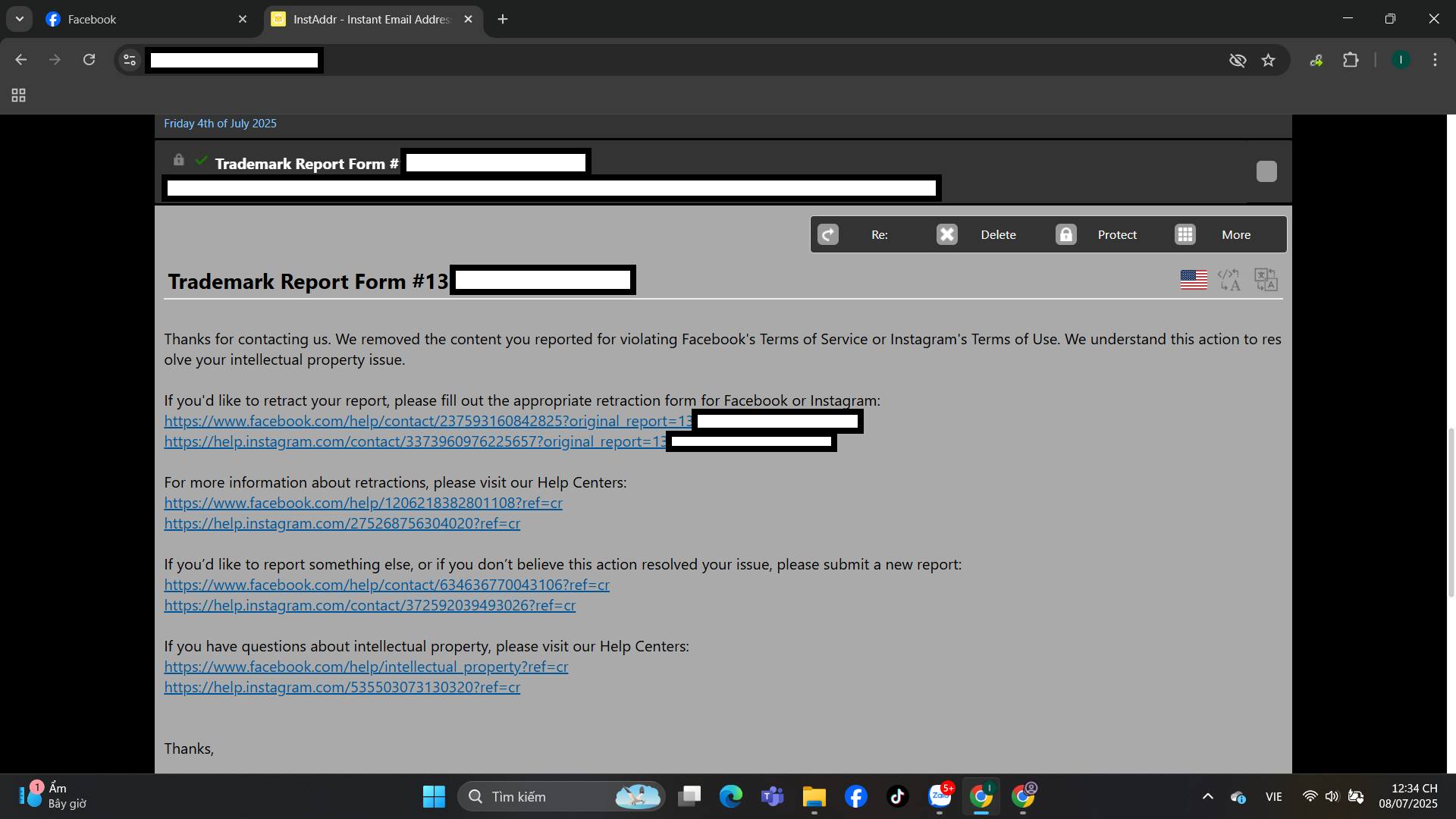The image size is (1456, 819).
Task: Expand the tab search dropdown arrow
Action: point(20,19)
